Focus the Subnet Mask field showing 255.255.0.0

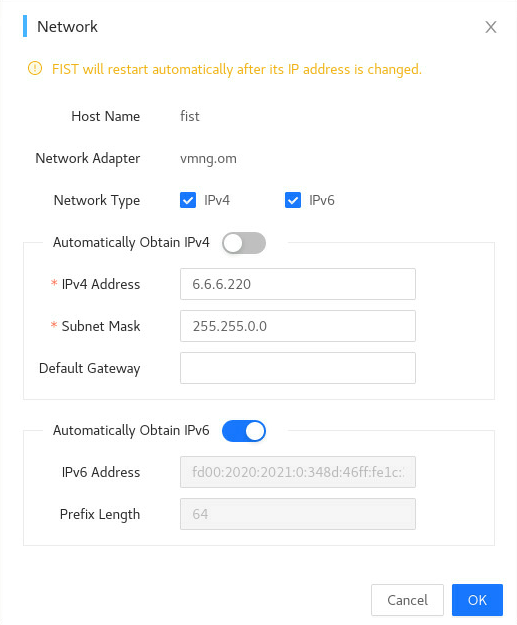coord(298,326)
